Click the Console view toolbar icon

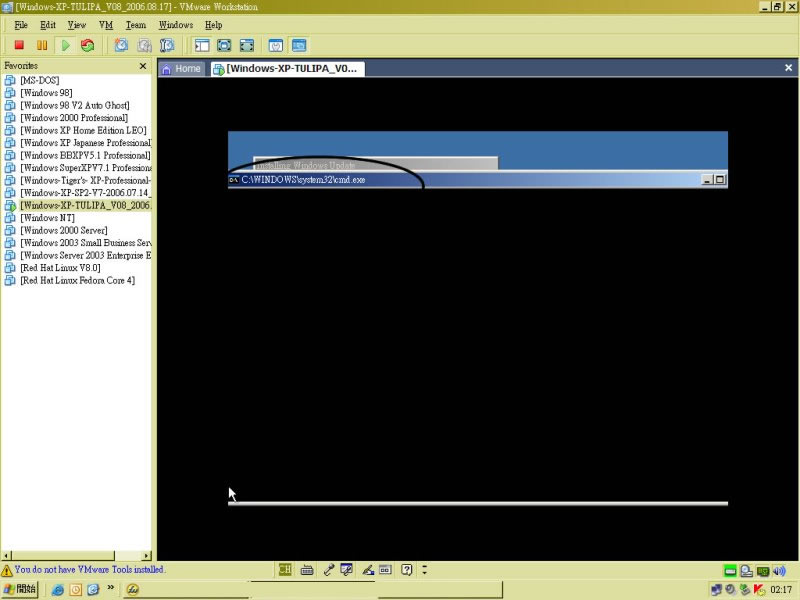[x=299, y=45]
